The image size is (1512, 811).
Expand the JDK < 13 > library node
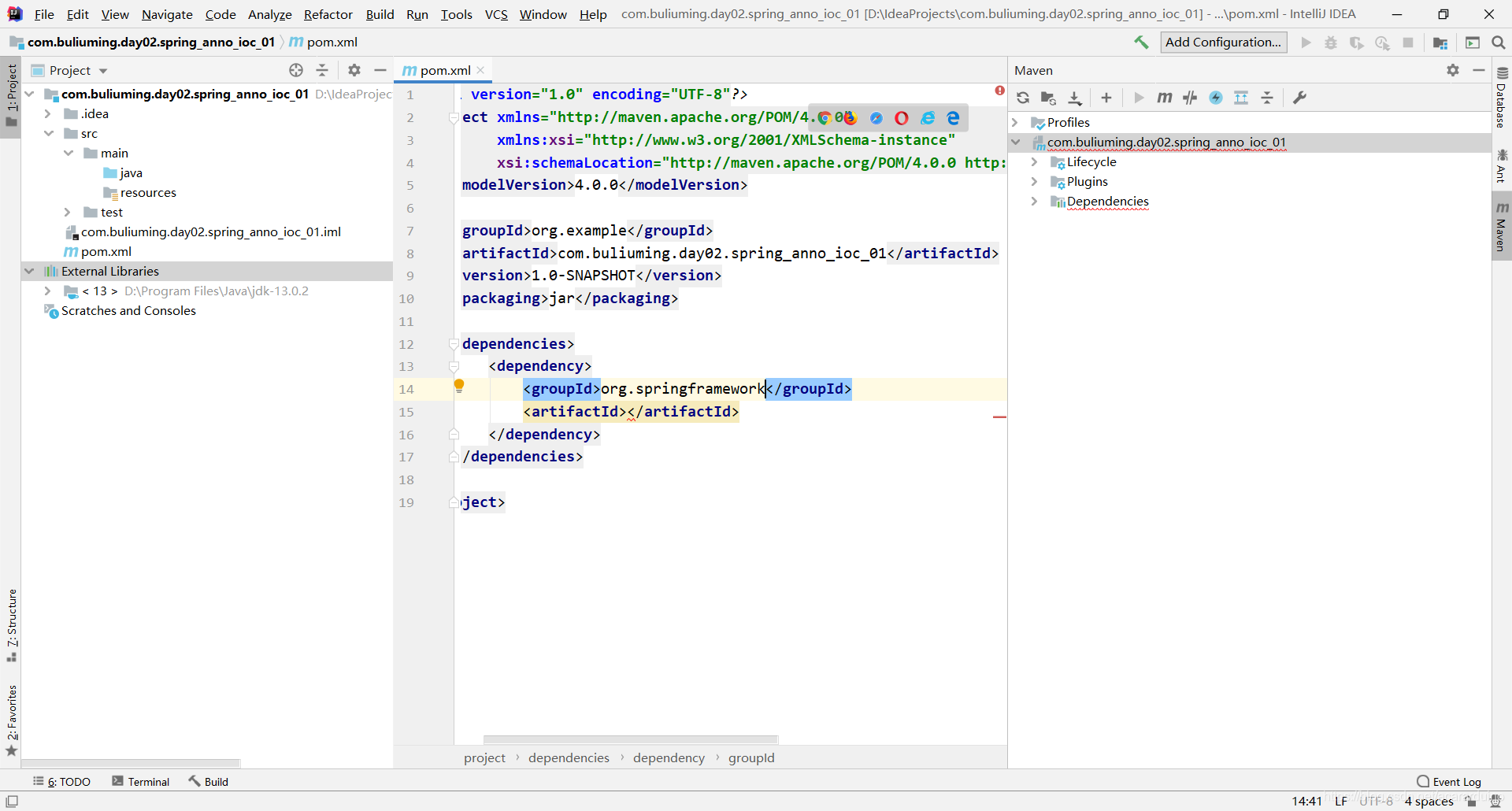pos(48,291)
